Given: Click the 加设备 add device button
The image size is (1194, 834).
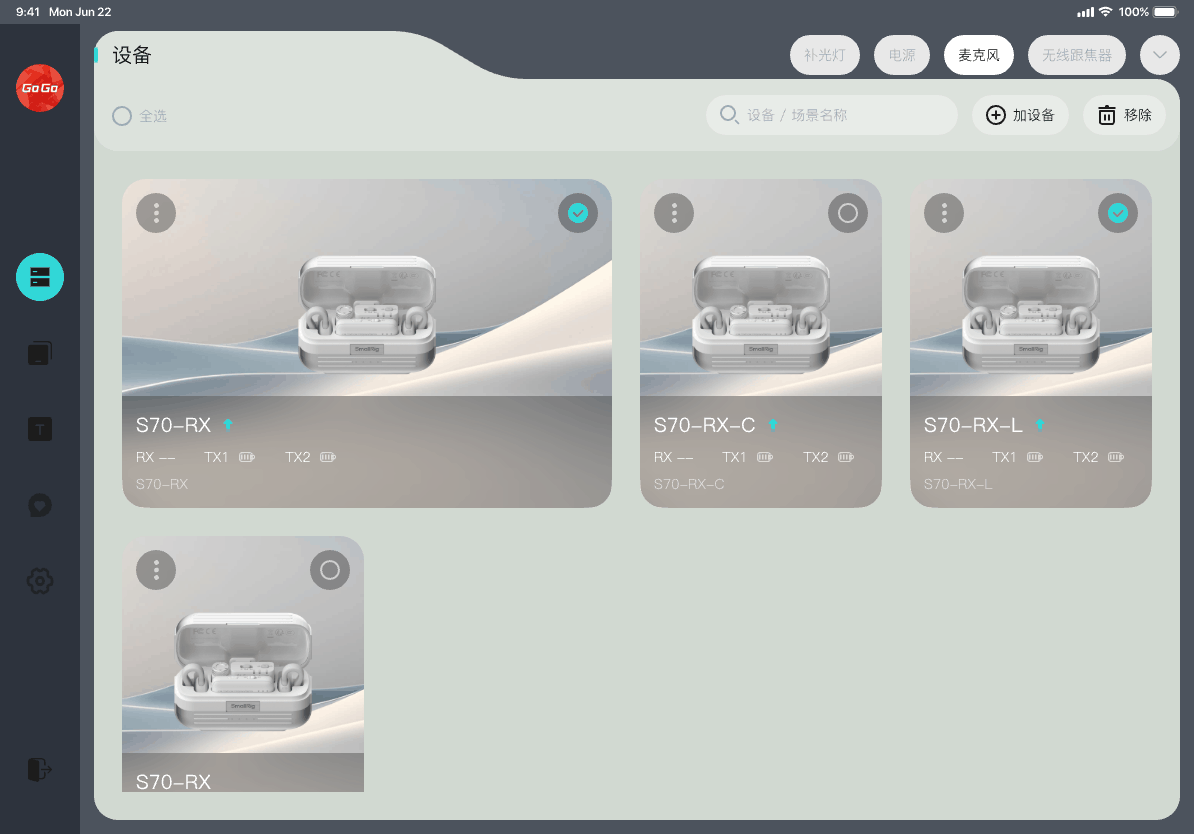Looking at the screenshot, I should (x=1020, y=115).
